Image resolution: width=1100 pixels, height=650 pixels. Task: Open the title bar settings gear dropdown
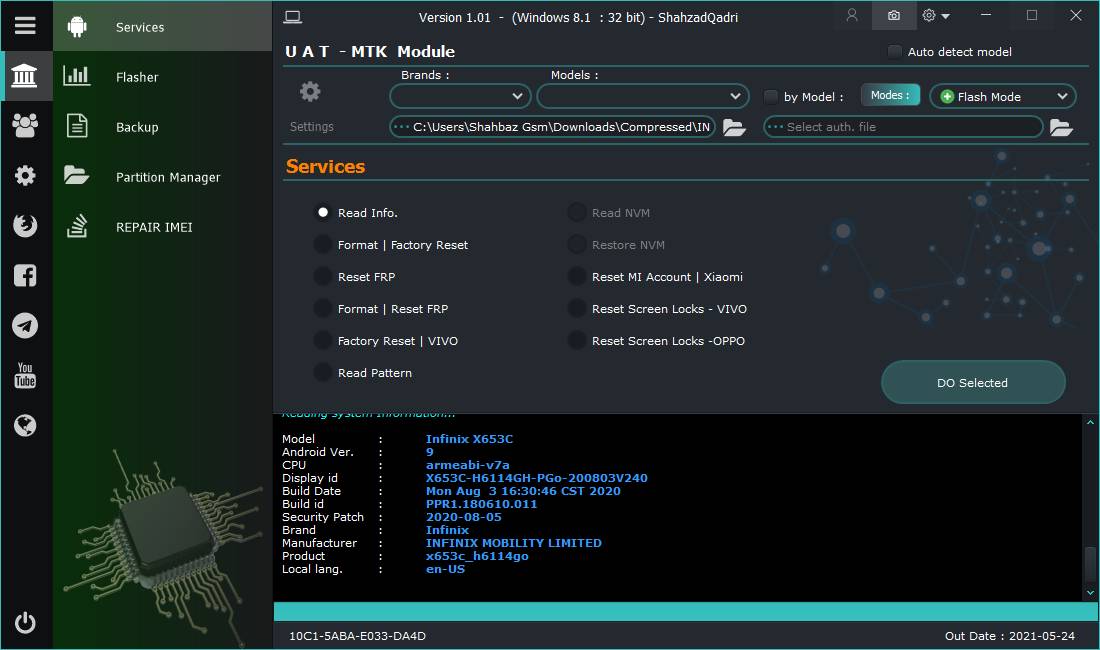coord(936,15)
